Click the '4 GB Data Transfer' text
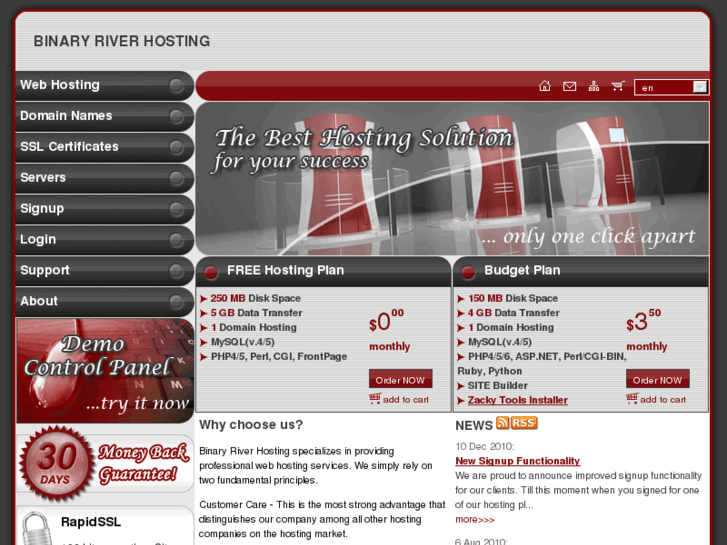The image size is (727, 545). coord(513,313)
